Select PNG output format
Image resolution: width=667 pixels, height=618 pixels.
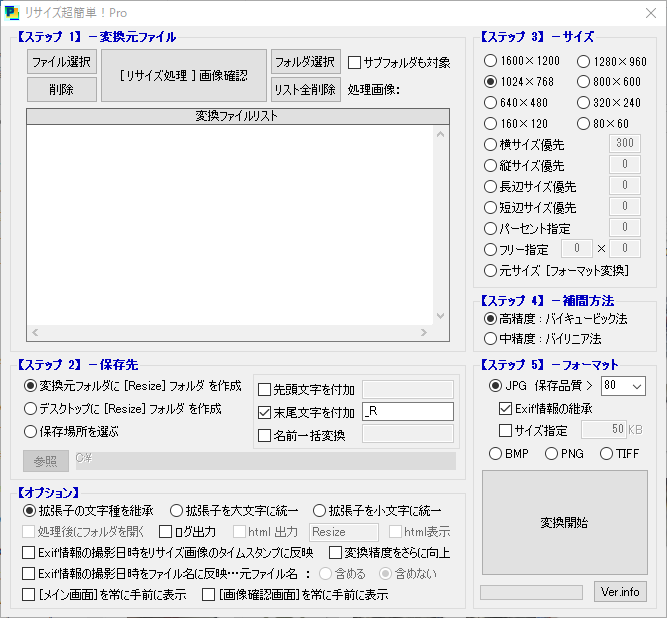coord(552,454)
